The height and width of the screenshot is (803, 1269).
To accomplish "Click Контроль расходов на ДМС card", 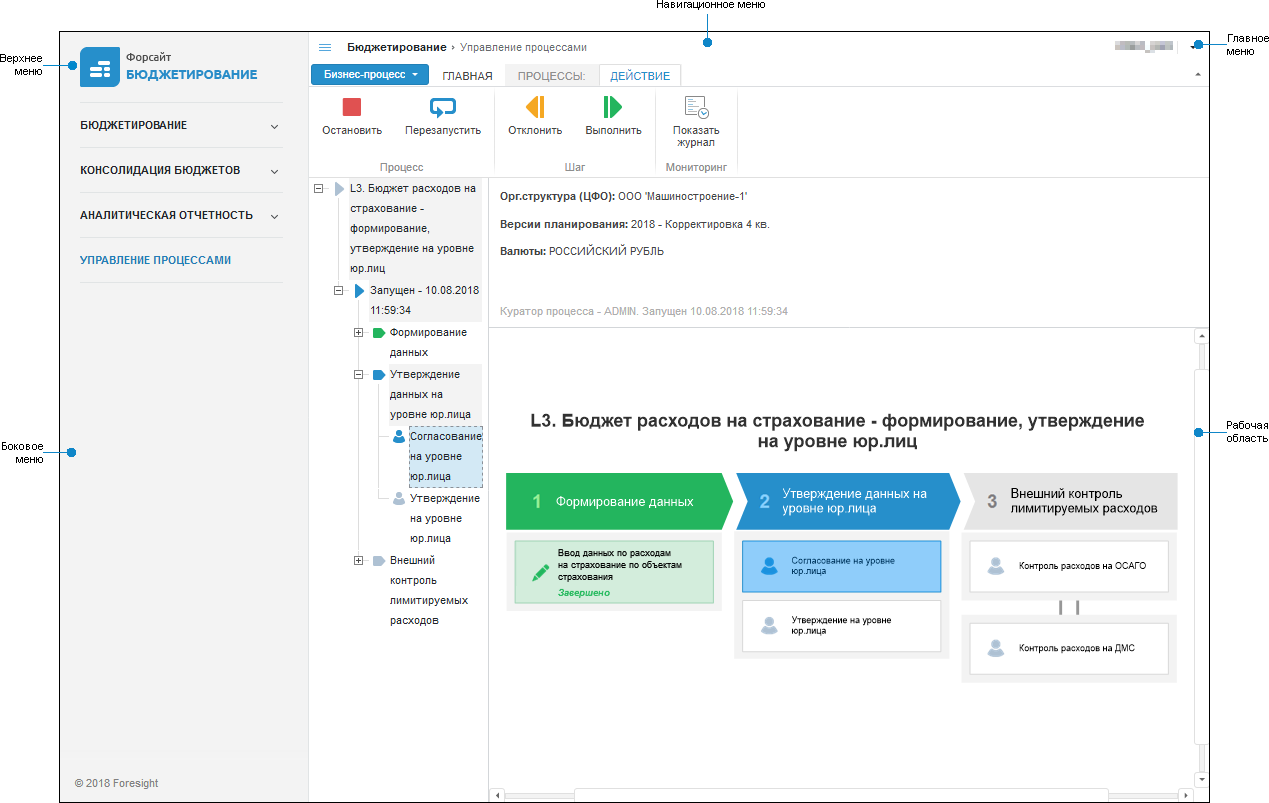I will (x=1069, y=648).
